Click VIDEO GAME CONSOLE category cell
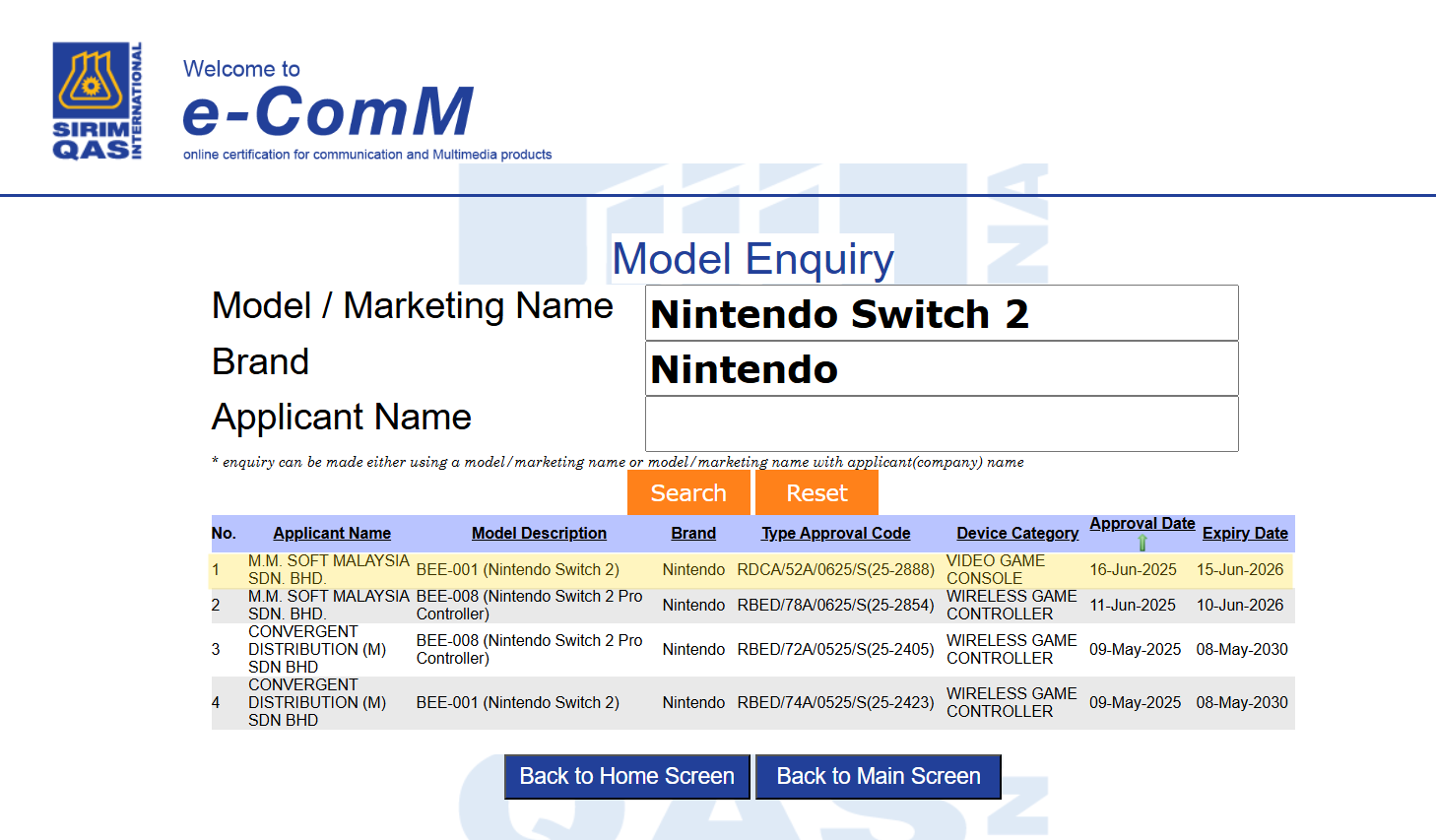The image size is (1436, 840). pos(996,569)
